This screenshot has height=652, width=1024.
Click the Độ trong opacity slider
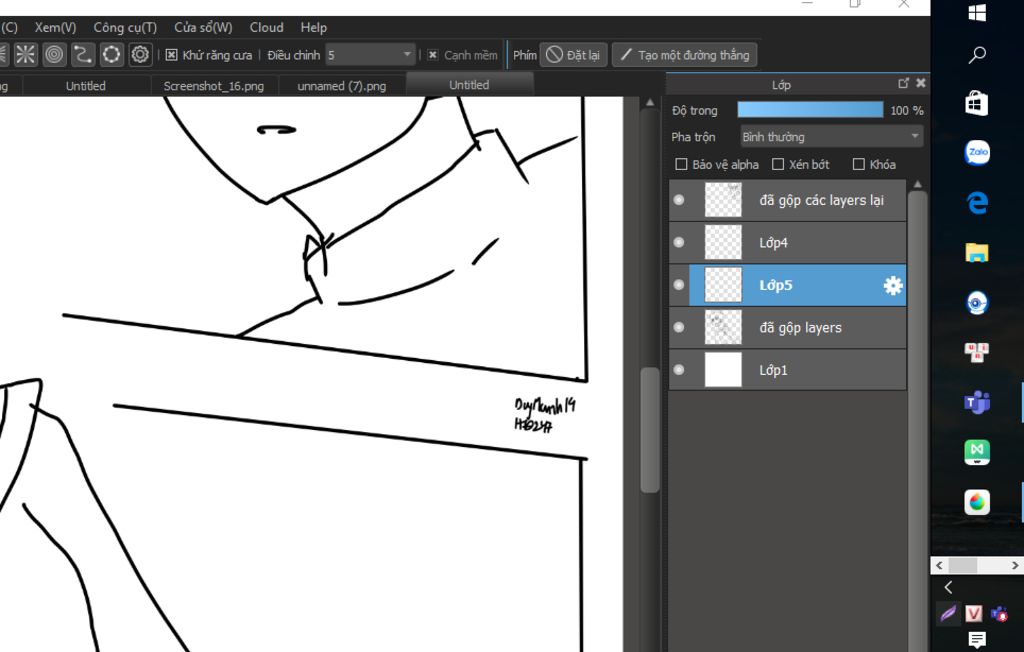(810, 110)
